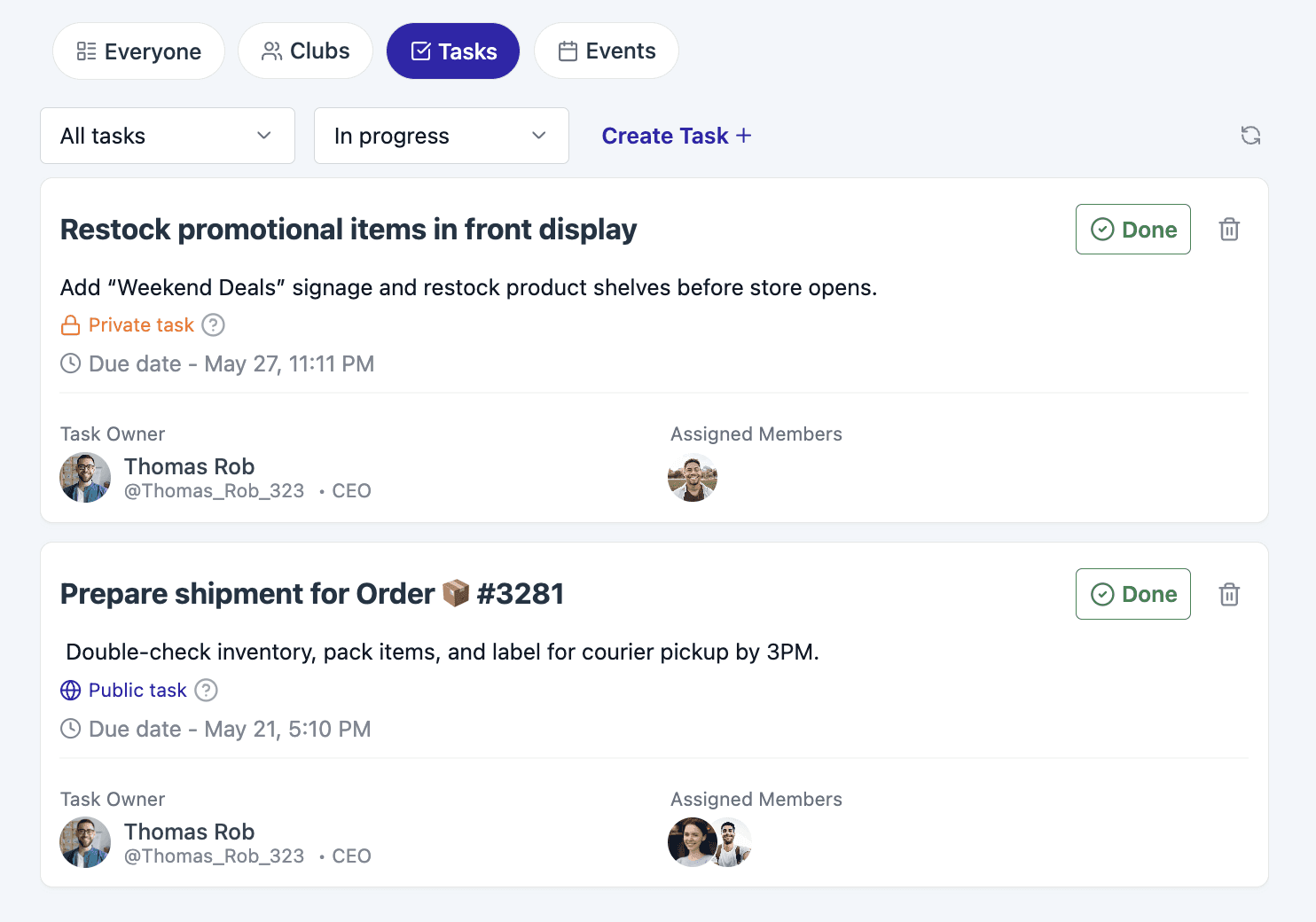Viewport: 1316px width, 922px height.
Task: Click the refresh tasks icon
Action: pos(1250,136)
